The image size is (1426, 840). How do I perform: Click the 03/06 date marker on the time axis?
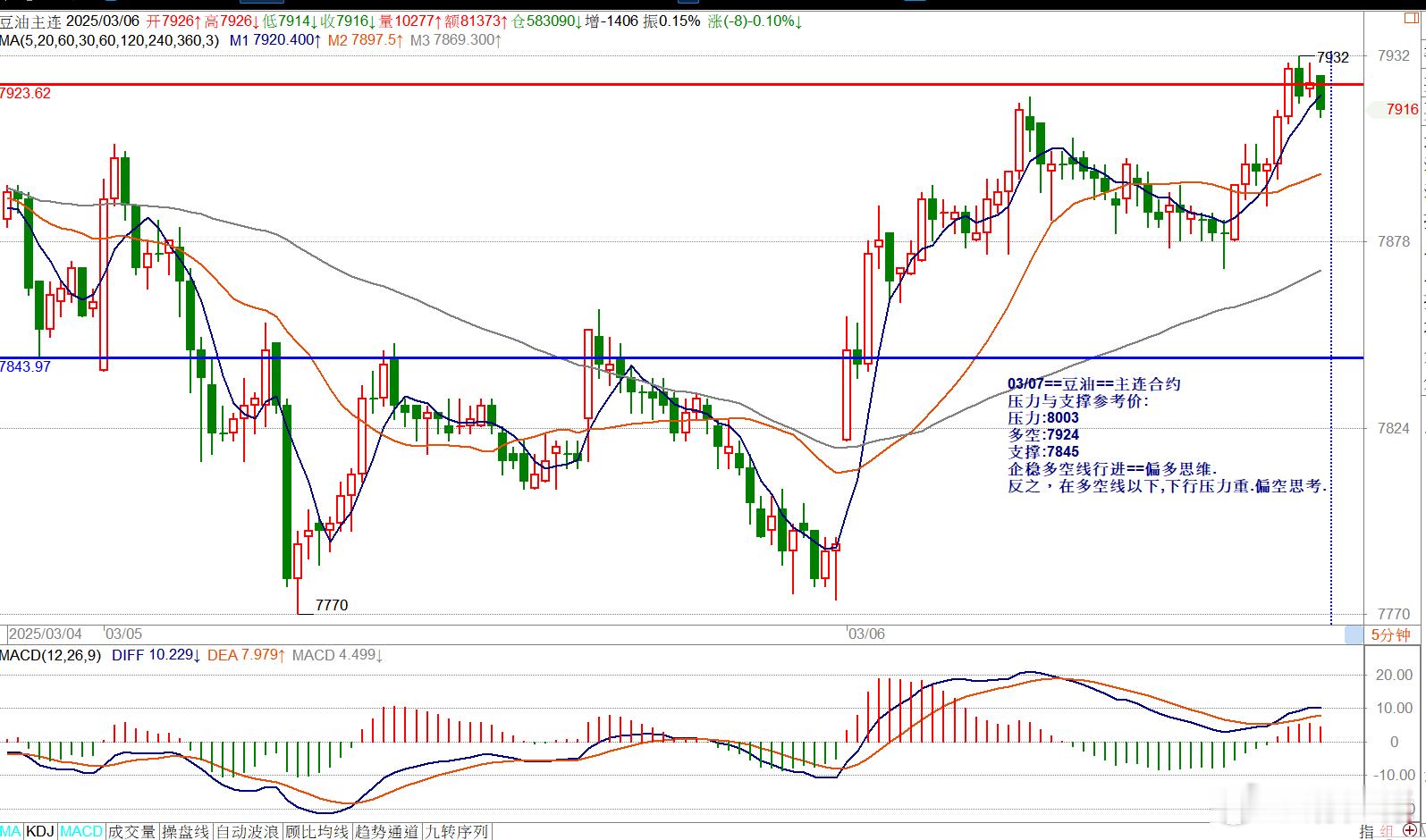point(866,634)
